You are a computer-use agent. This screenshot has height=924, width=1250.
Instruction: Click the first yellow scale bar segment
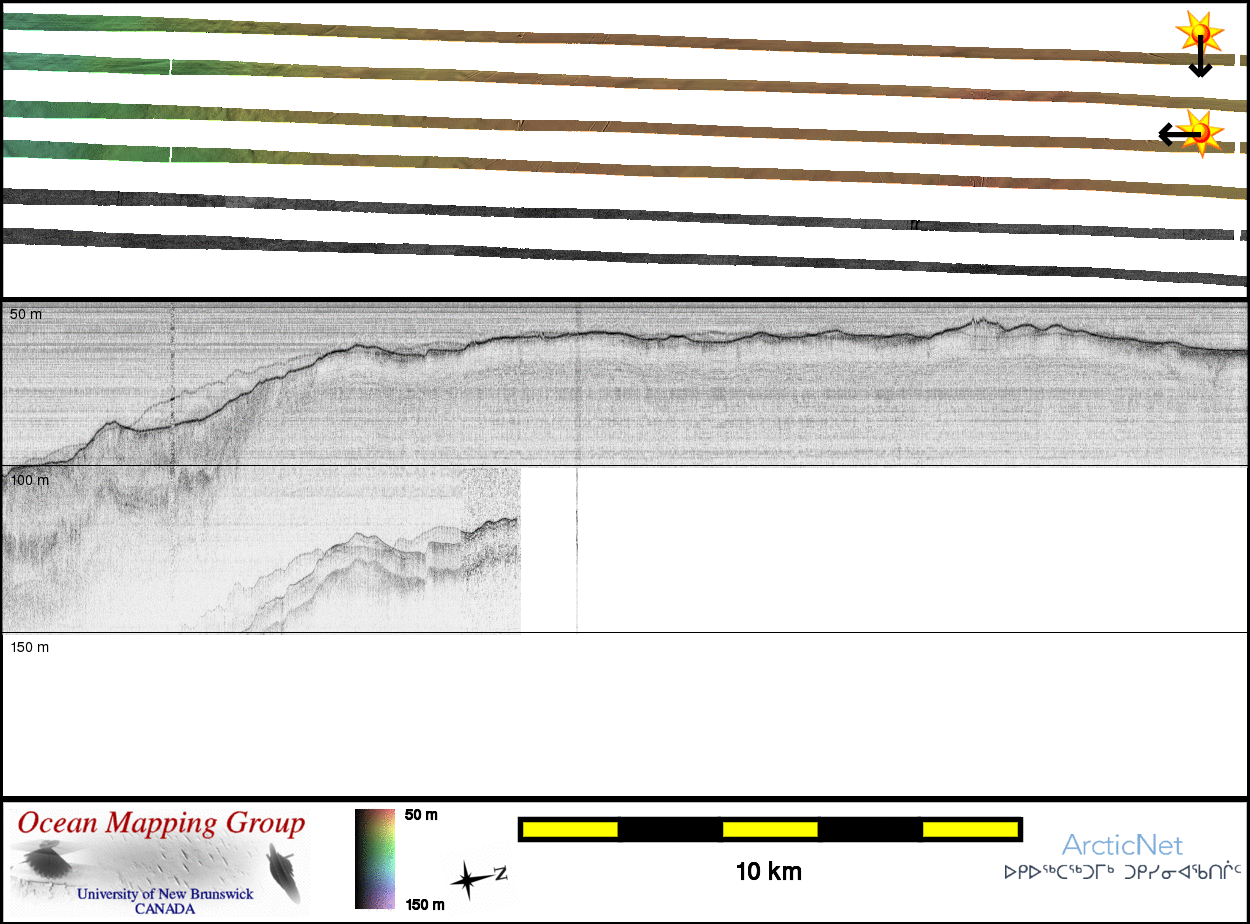click(570, 829)
